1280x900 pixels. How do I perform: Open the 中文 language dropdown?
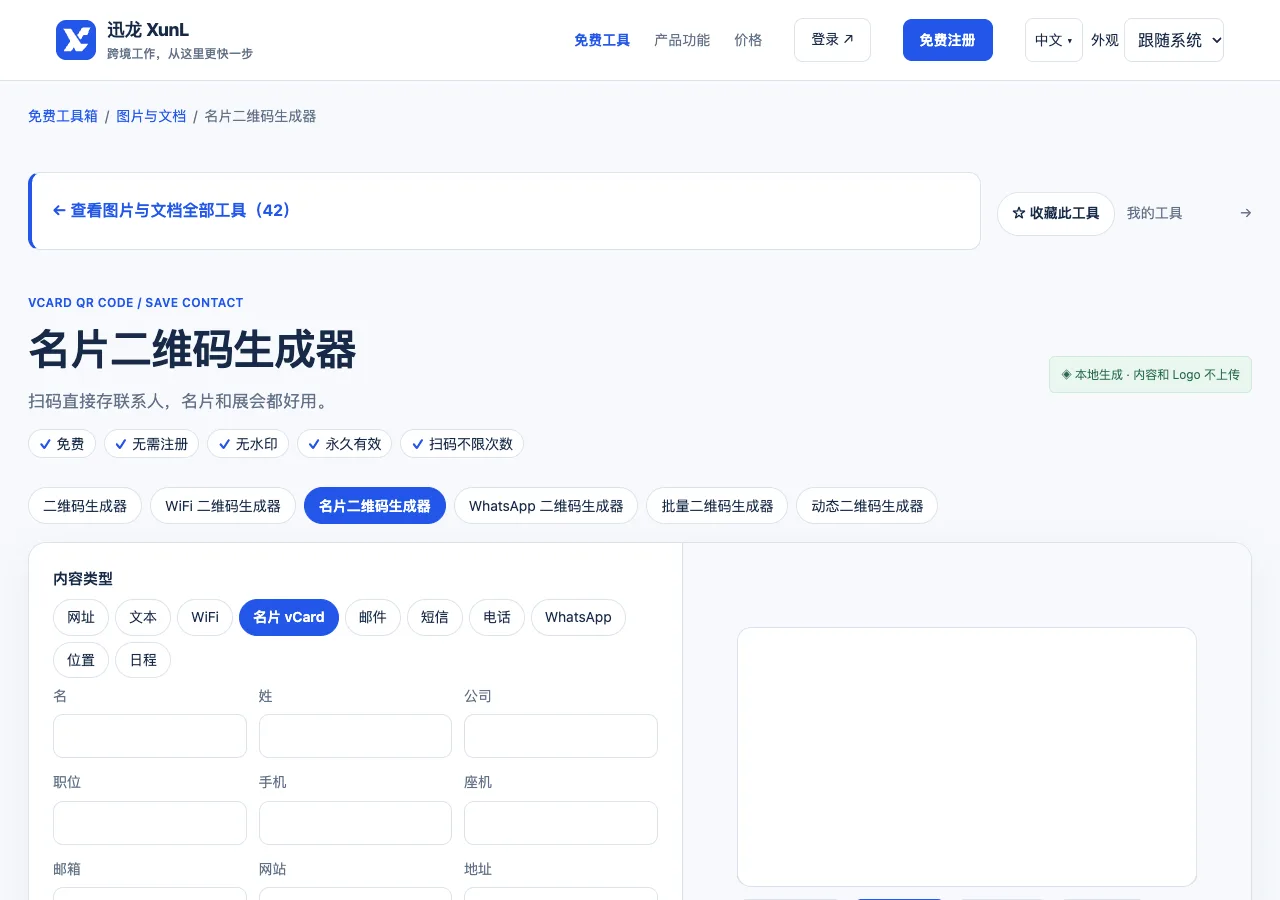[1053, 40]
